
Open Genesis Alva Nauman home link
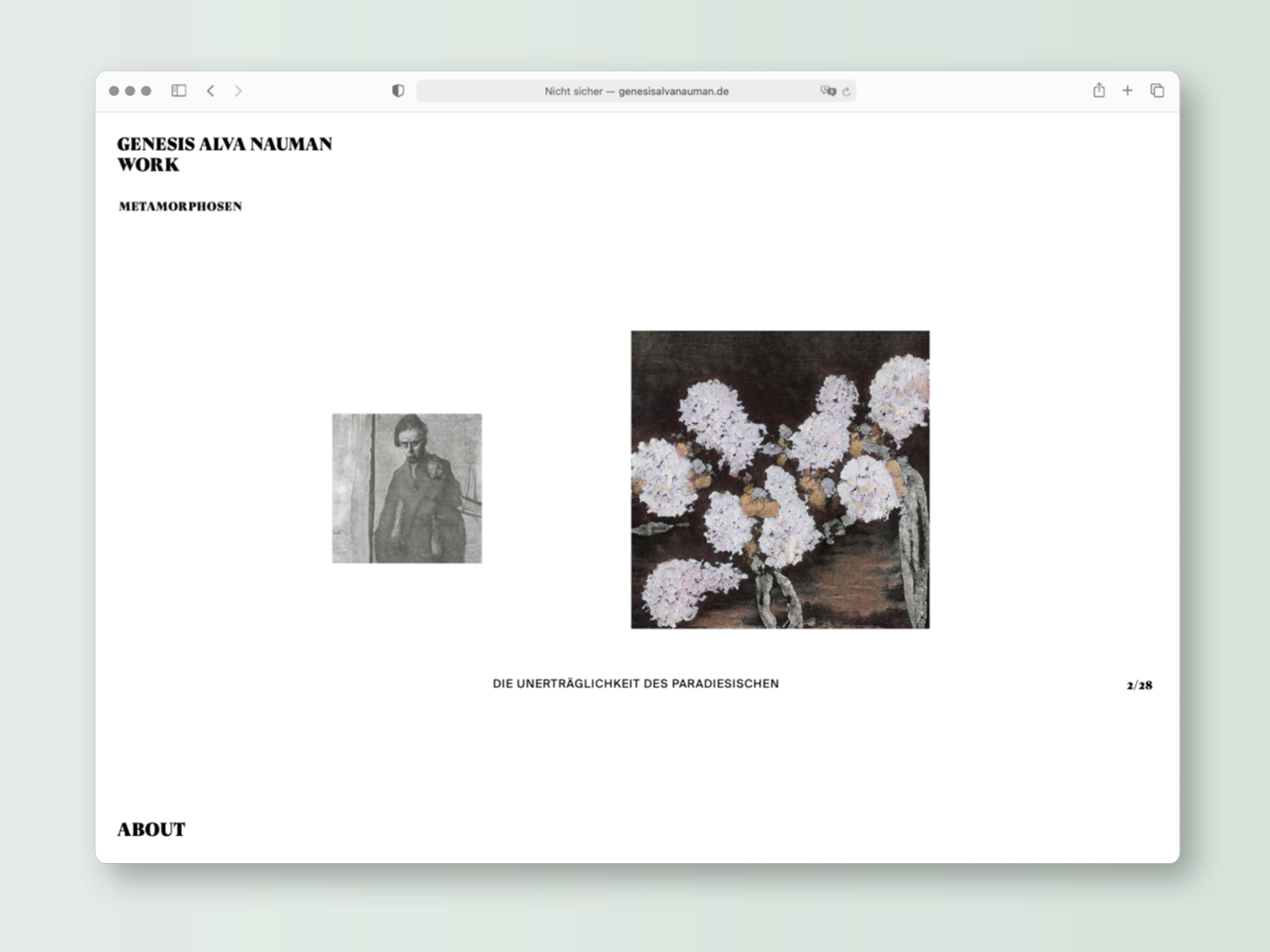tap(225, 144)
